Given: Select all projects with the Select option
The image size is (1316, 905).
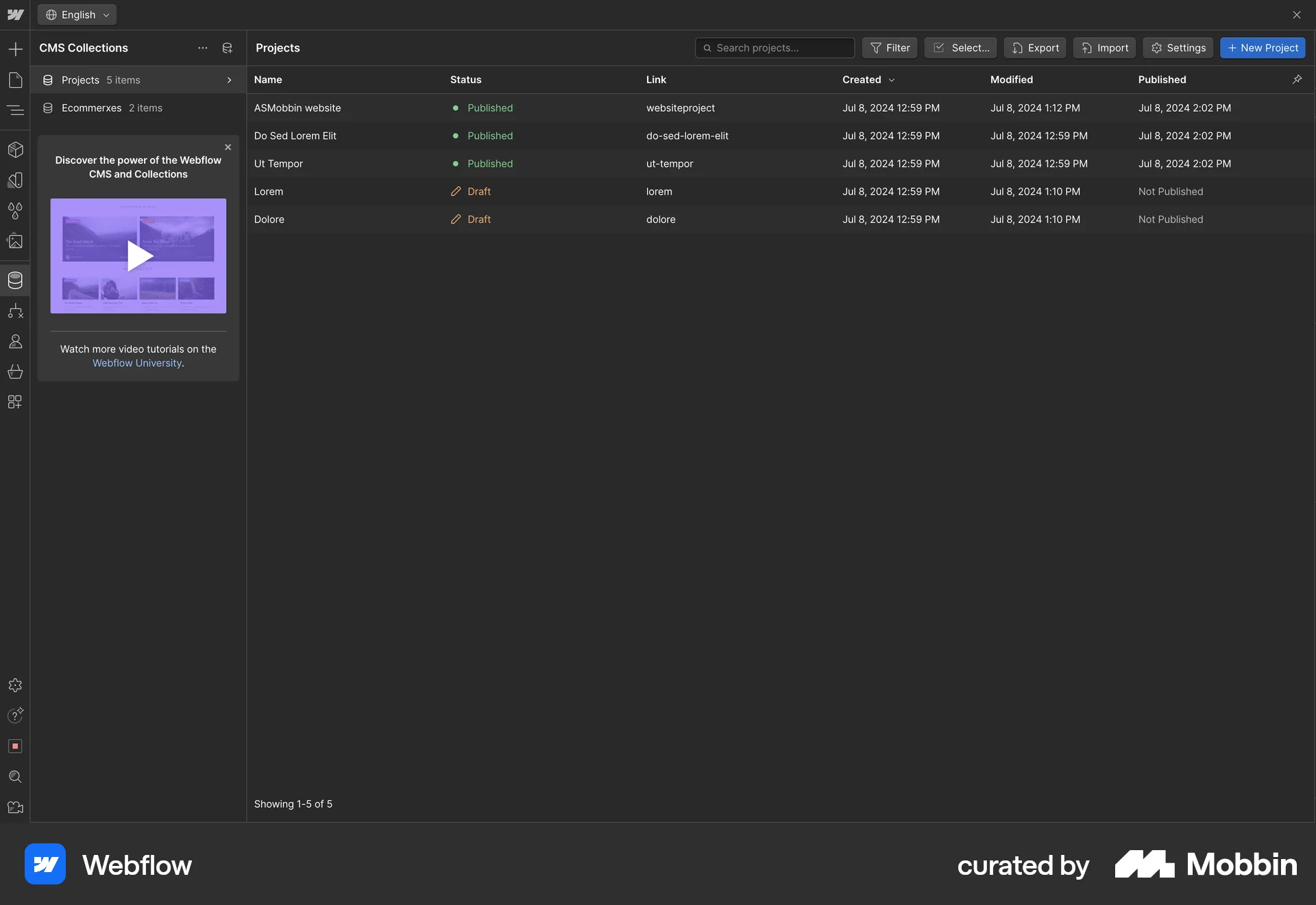Looking at the screenshot, I should (x=960, y=48).
